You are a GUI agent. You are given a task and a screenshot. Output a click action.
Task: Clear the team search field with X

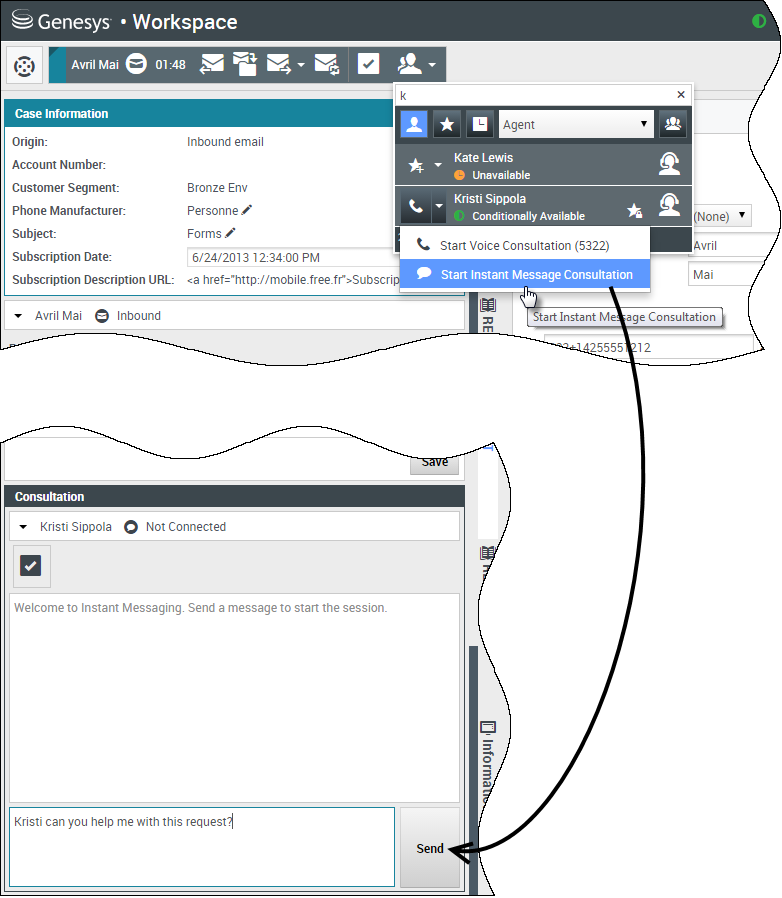(x=681, y=95)
